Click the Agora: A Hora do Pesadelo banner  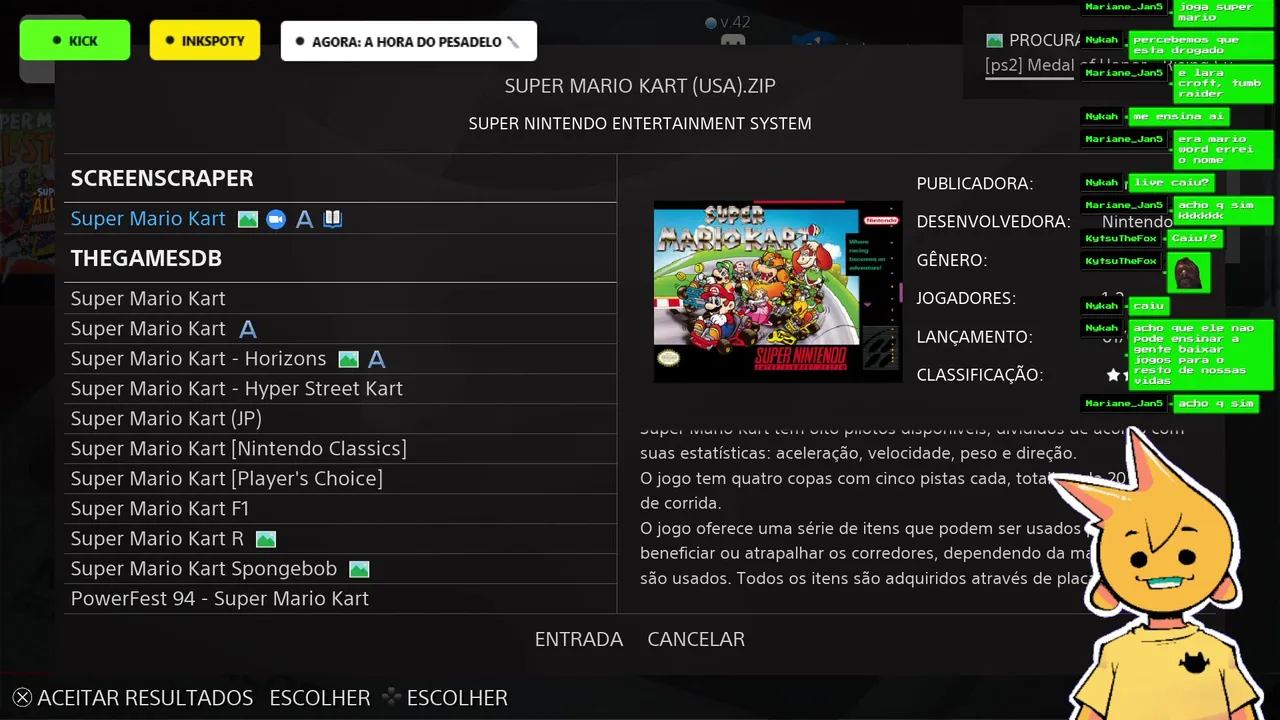click(409, 41)
